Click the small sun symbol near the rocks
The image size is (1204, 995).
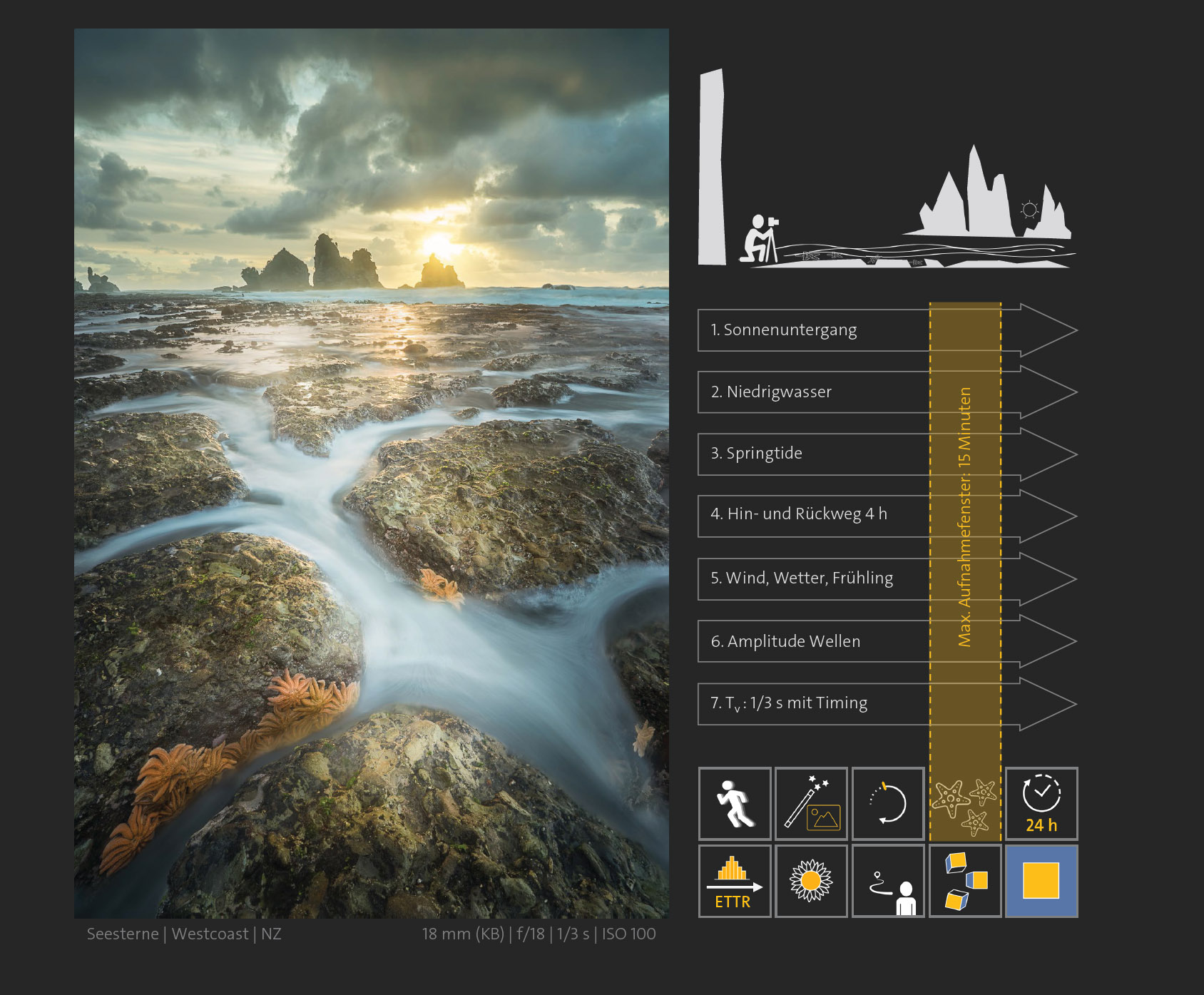click(x=1029, y=210)
